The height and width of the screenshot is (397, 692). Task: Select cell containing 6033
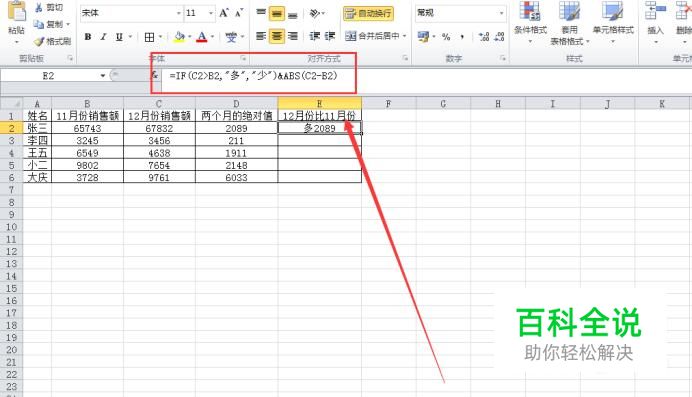[x=237, y=177]
